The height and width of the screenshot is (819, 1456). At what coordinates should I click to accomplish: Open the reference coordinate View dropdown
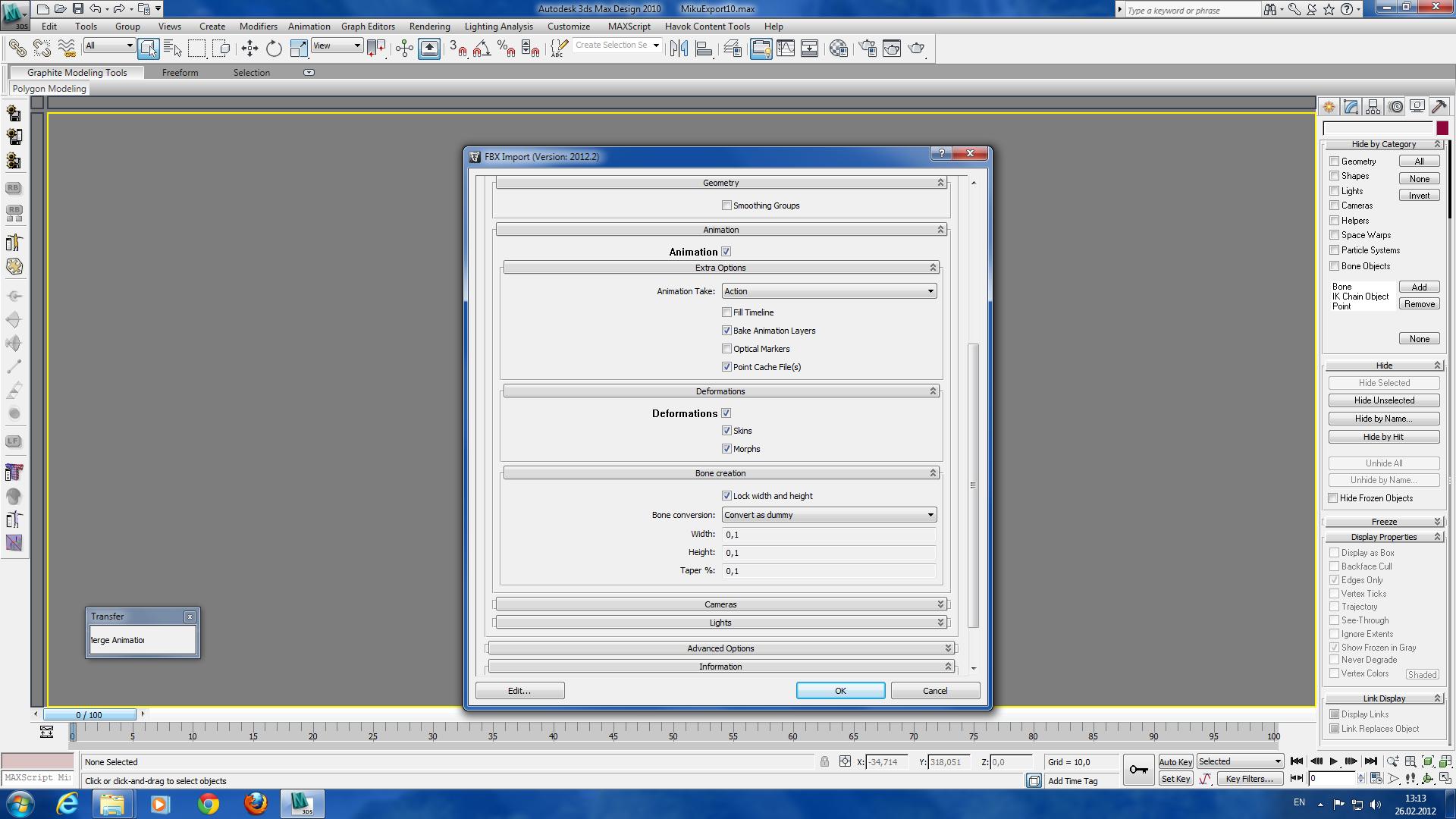tap(337, 46)
